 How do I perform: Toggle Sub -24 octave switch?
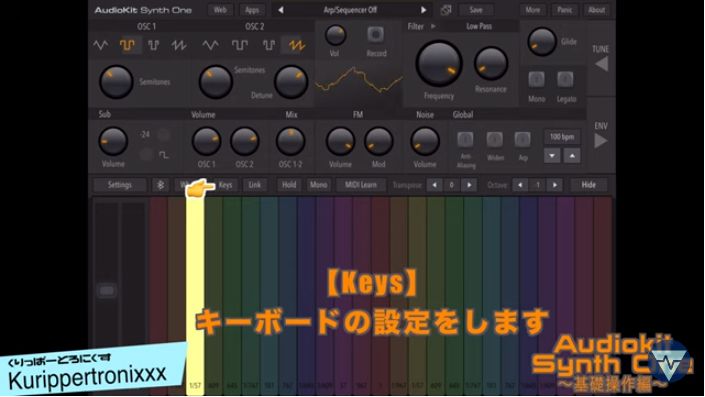(164, 134)
